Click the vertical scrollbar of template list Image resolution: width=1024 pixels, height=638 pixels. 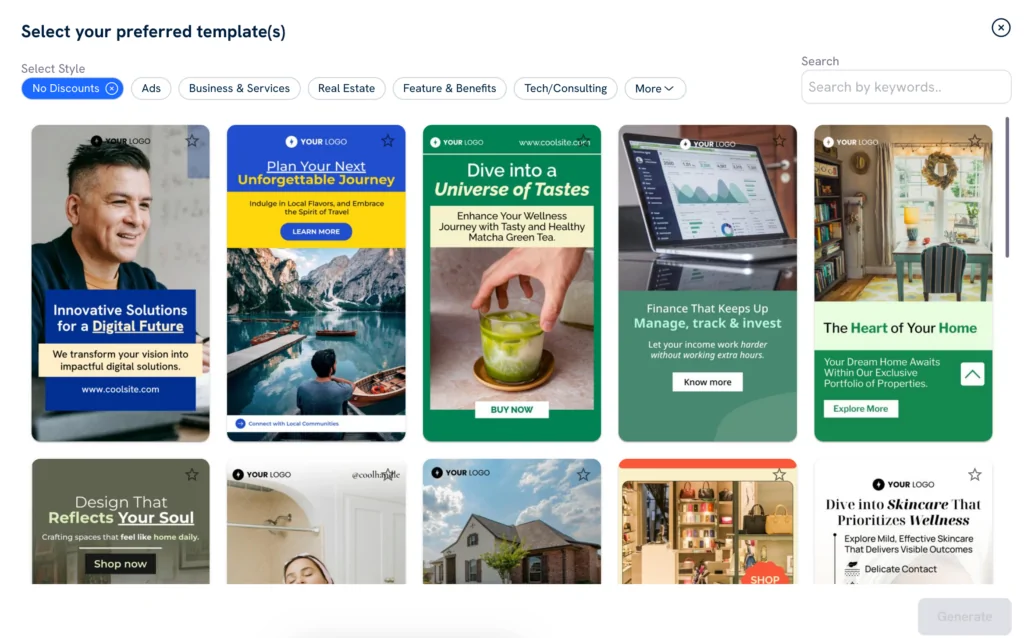tap(1007, 187)
